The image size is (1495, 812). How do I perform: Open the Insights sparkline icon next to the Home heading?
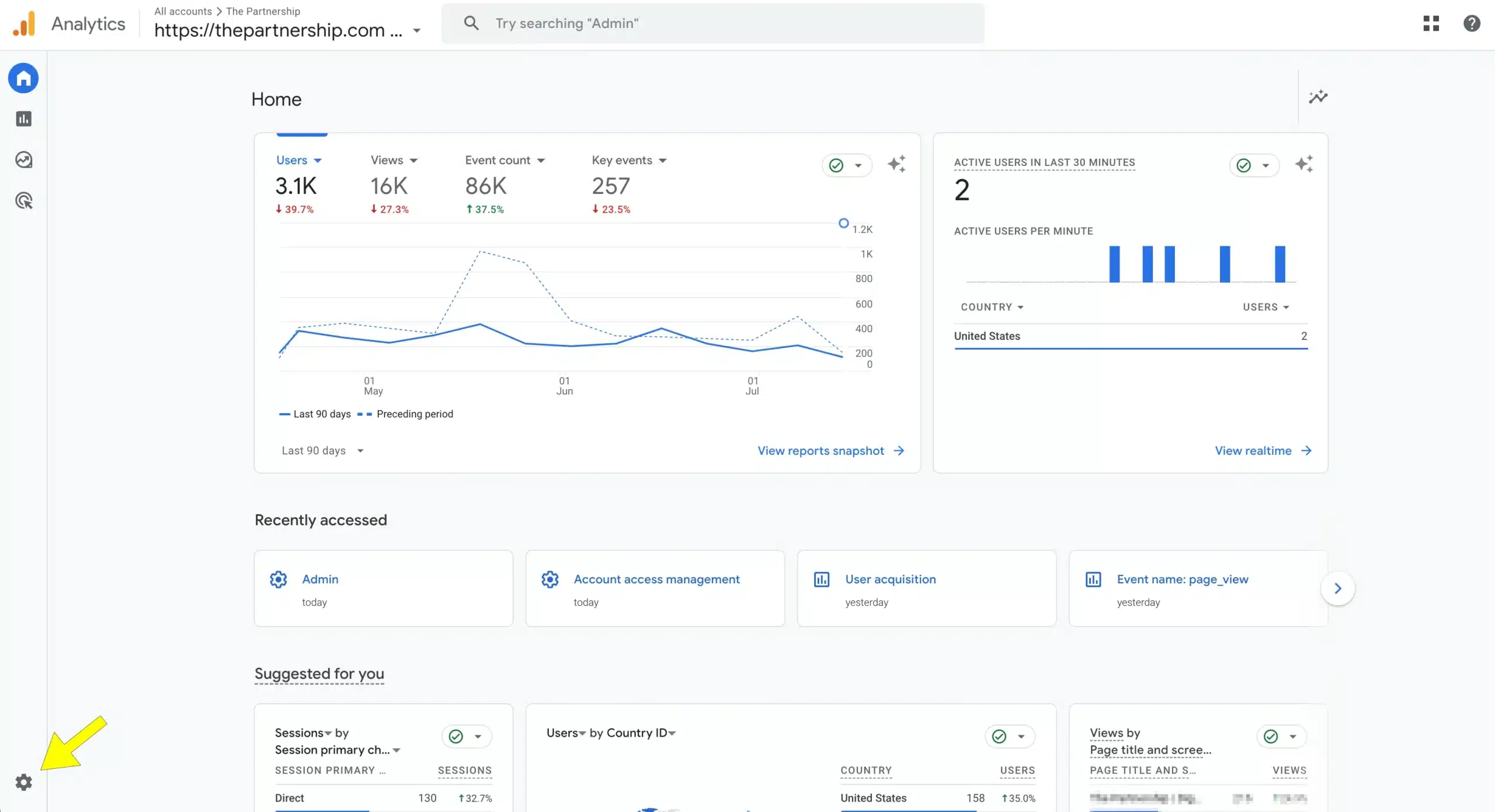pos(1318,97)
